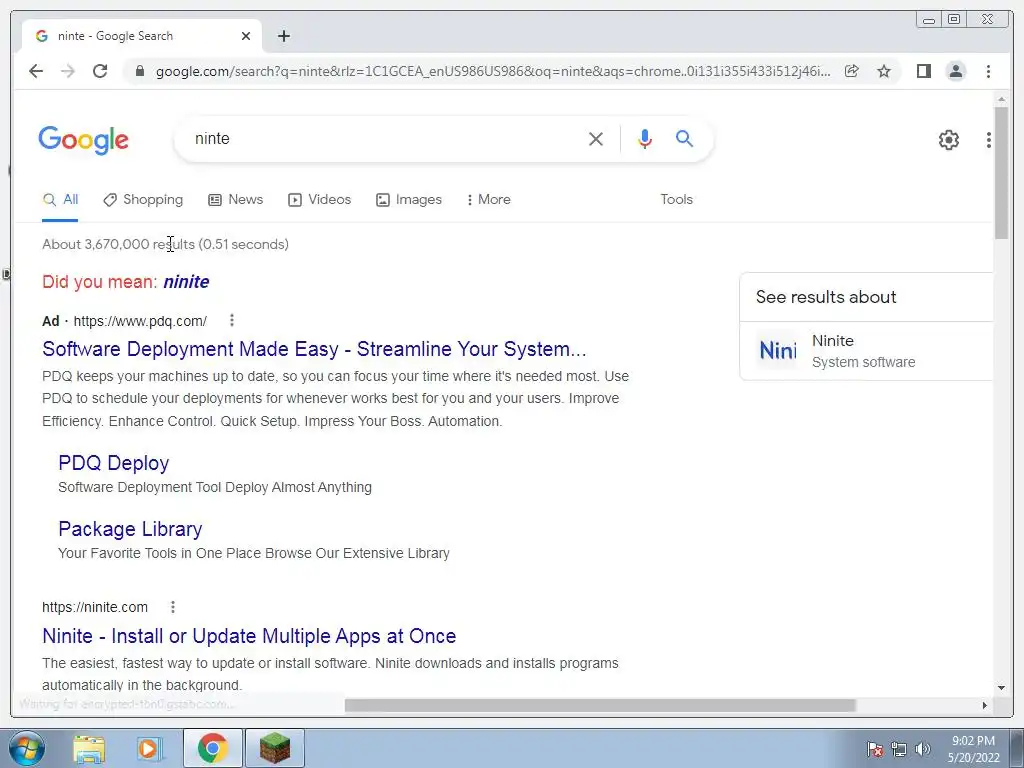
Task: Start voice search with microphone
Action: (x=645, y=138)
